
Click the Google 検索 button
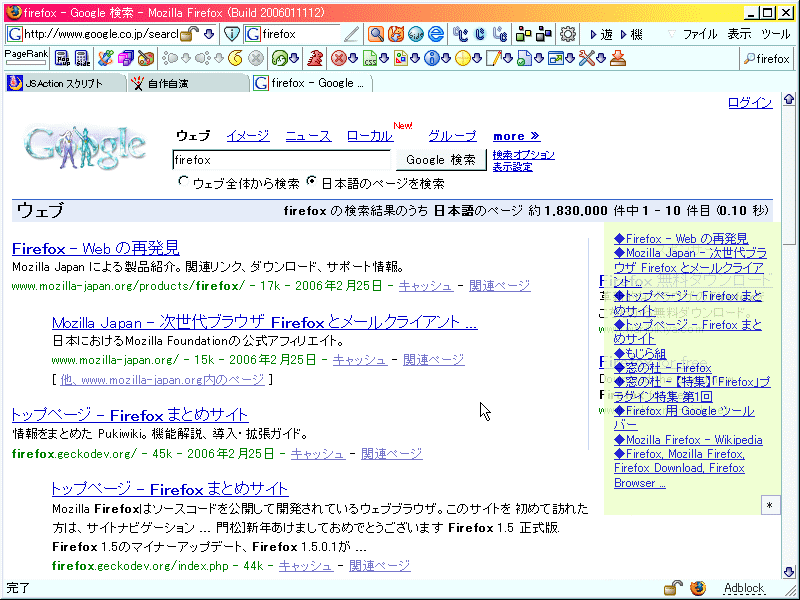(441, 160)
